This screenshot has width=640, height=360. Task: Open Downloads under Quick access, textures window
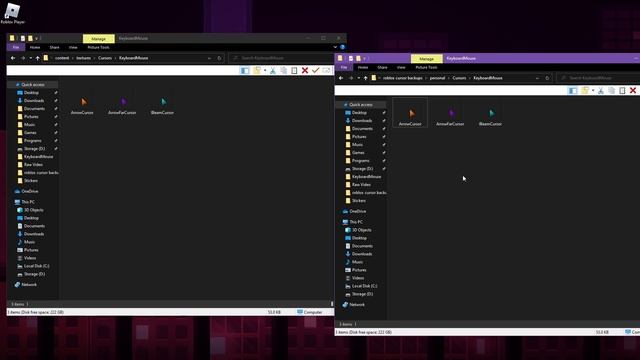[x=34, y=101]
